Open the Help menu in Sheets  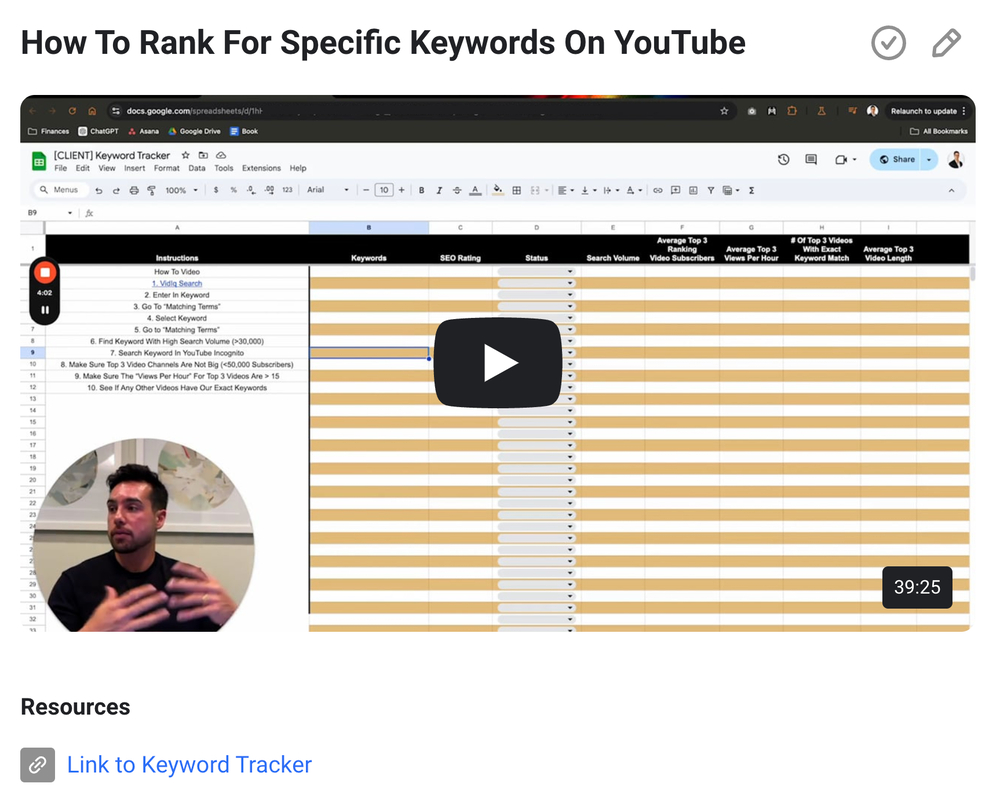point(298,168)
